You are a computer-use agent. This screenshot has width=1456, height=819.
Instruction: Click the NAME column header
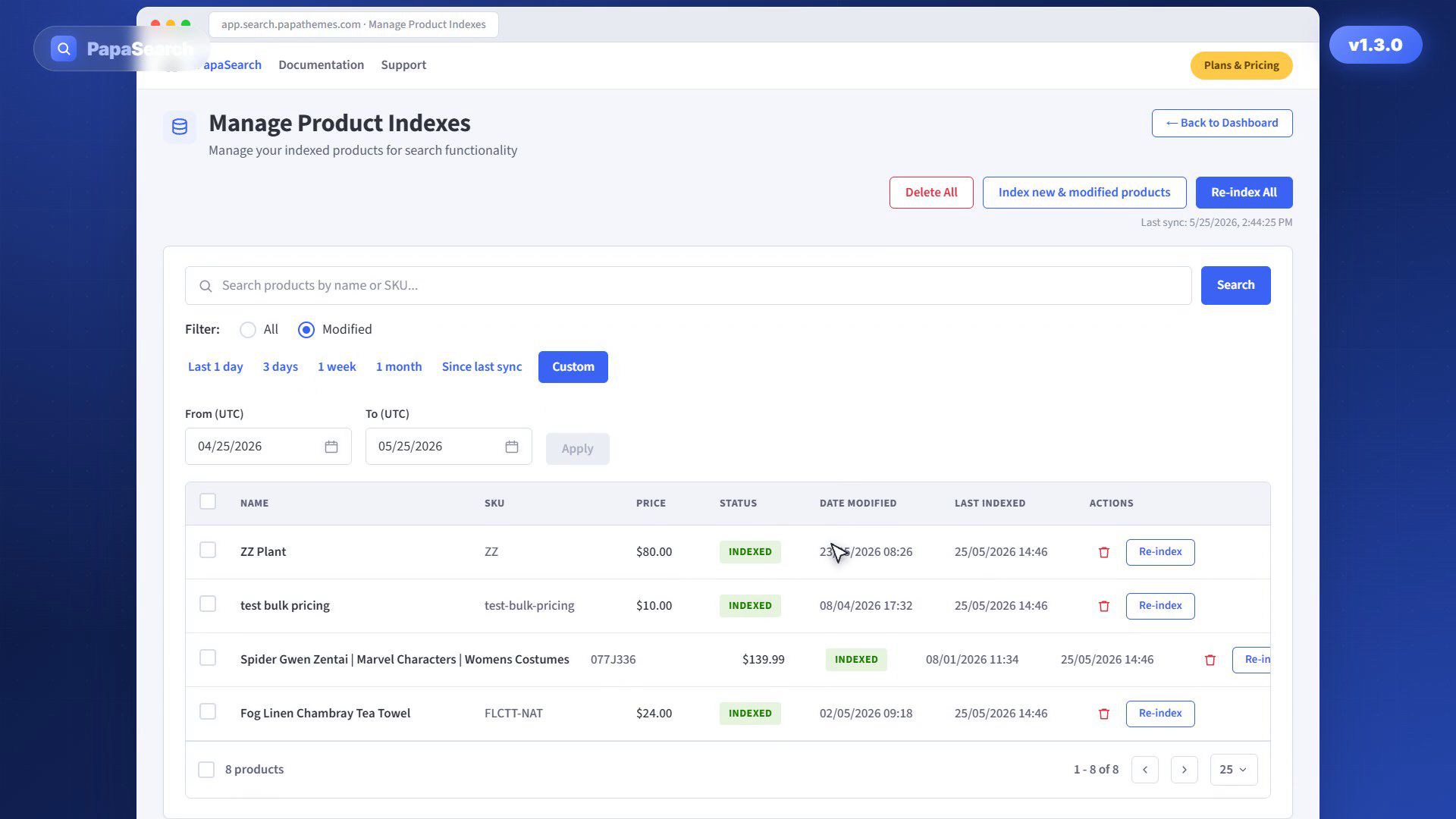coord(254,504)
